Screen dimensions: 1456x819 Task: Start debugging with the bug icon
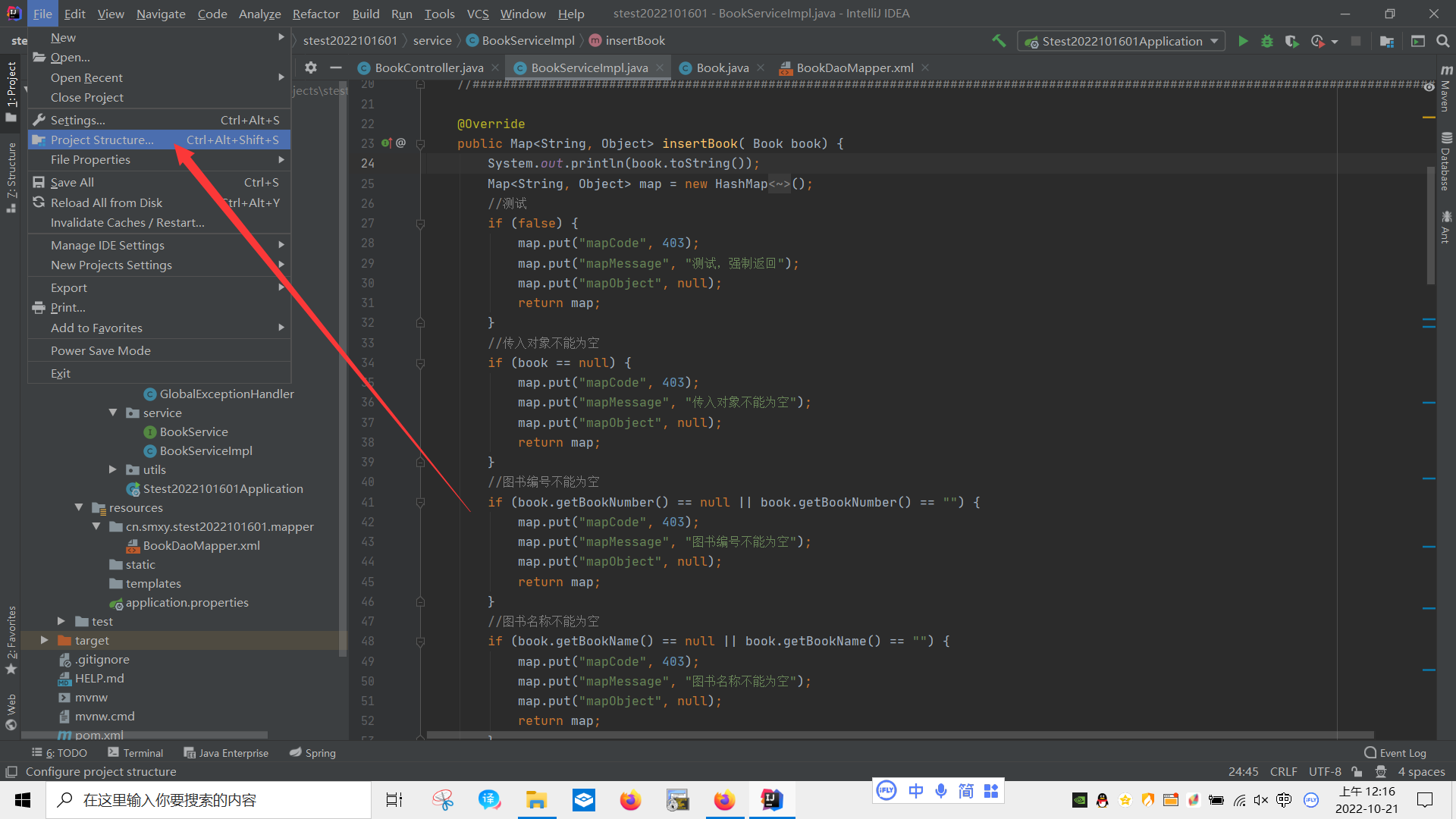[x=1266, y=41]
